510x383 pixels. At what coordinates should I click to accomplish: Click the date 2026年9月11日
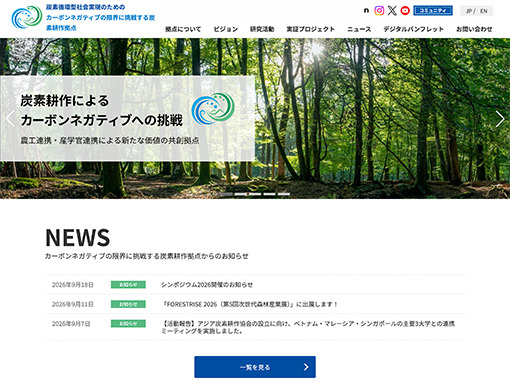pos(73,304)
